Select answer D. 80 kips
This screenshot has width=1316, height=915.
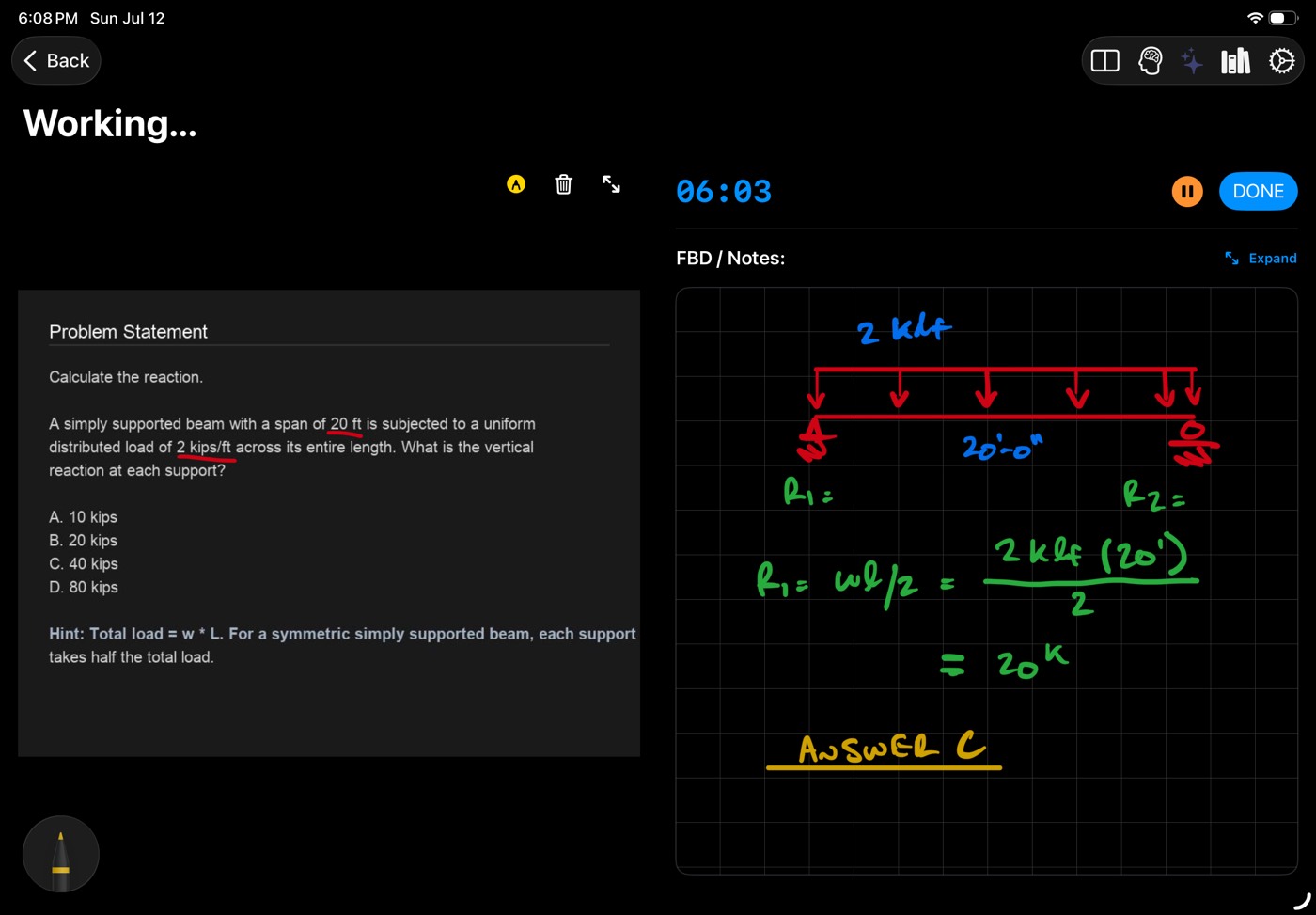click(84, 588)
